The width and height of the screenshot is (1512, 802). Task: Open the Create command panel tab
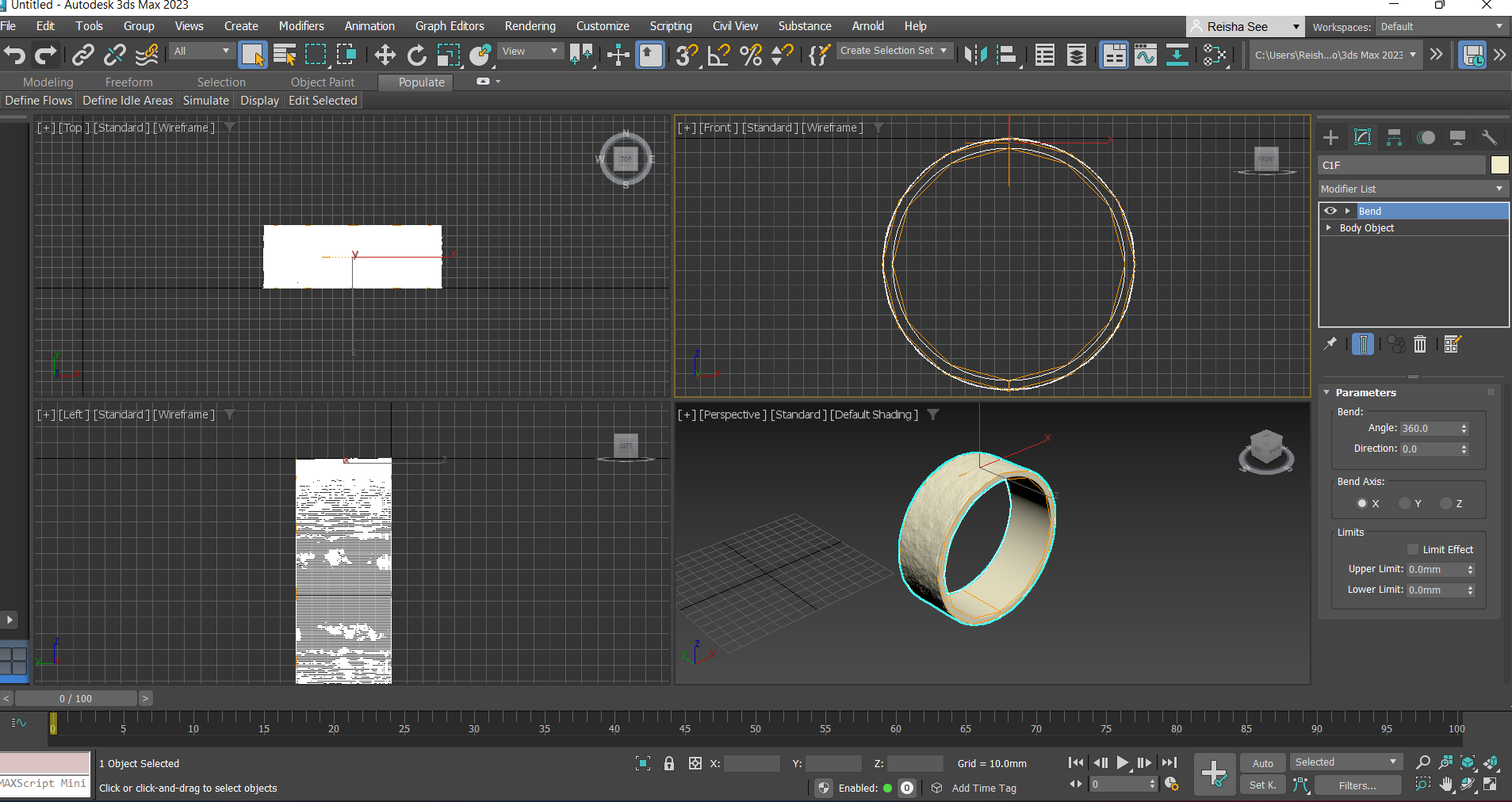pos(1330,138)
